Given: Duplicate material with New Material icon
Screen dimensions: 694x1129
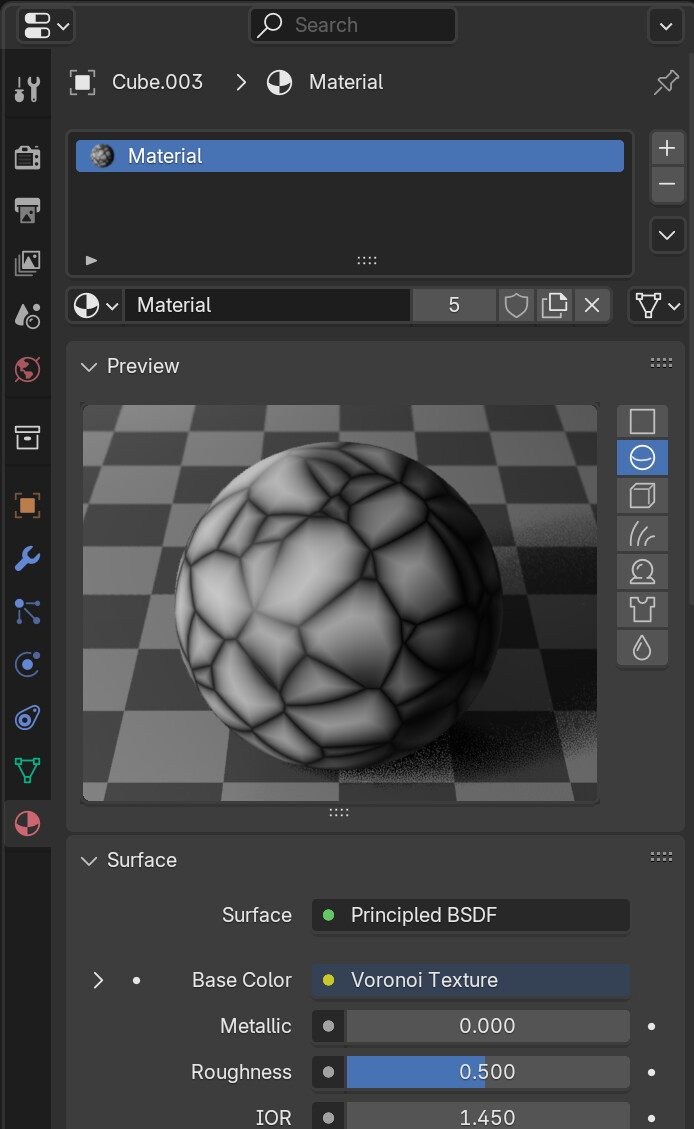Looking at the screenshot, I should (554, 305).
